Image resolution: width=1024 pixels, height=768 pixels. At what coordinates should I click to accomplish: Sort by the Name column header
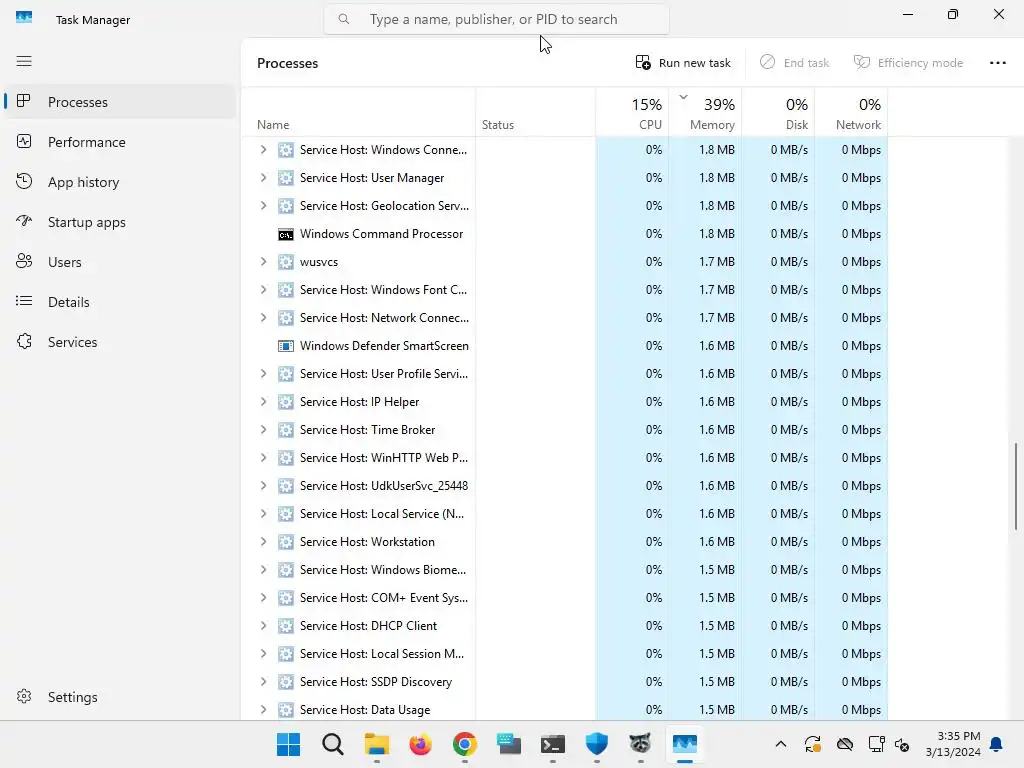pos(359,112)
